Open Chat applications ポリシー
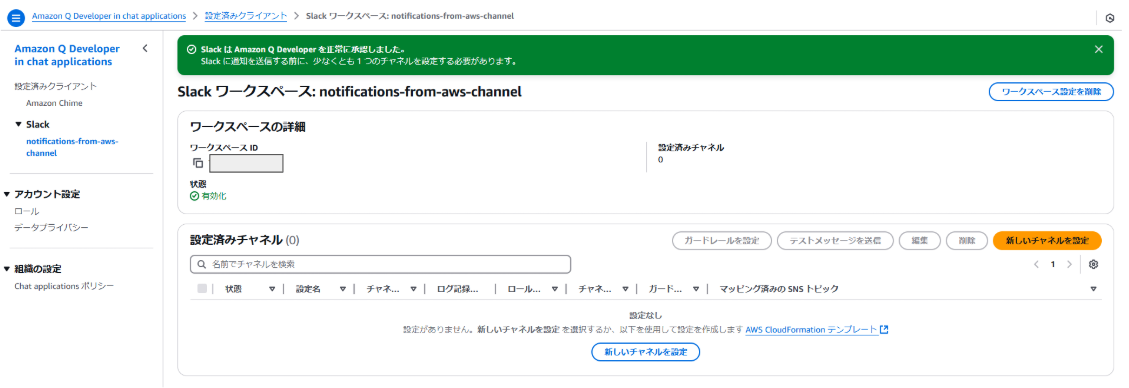Image resolution: width=1129 pixels, height=388 pixels. [x=64, y=286]
